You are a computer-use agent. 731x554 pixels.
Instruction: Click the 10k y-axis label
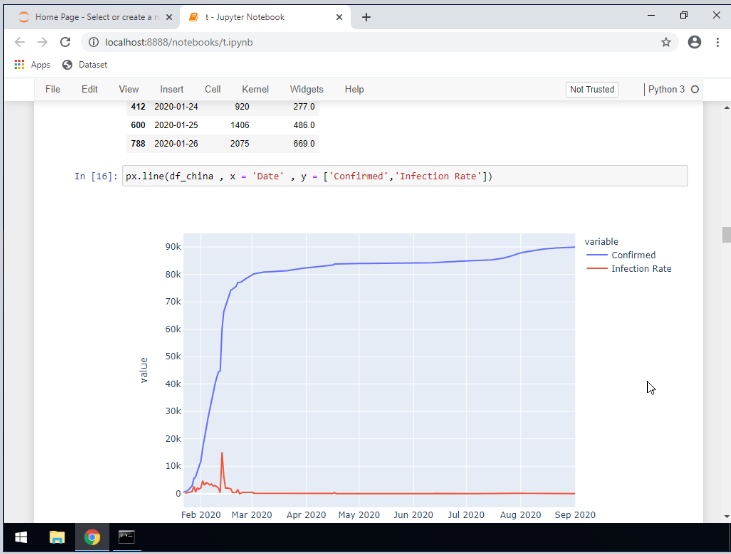(173, 466)
